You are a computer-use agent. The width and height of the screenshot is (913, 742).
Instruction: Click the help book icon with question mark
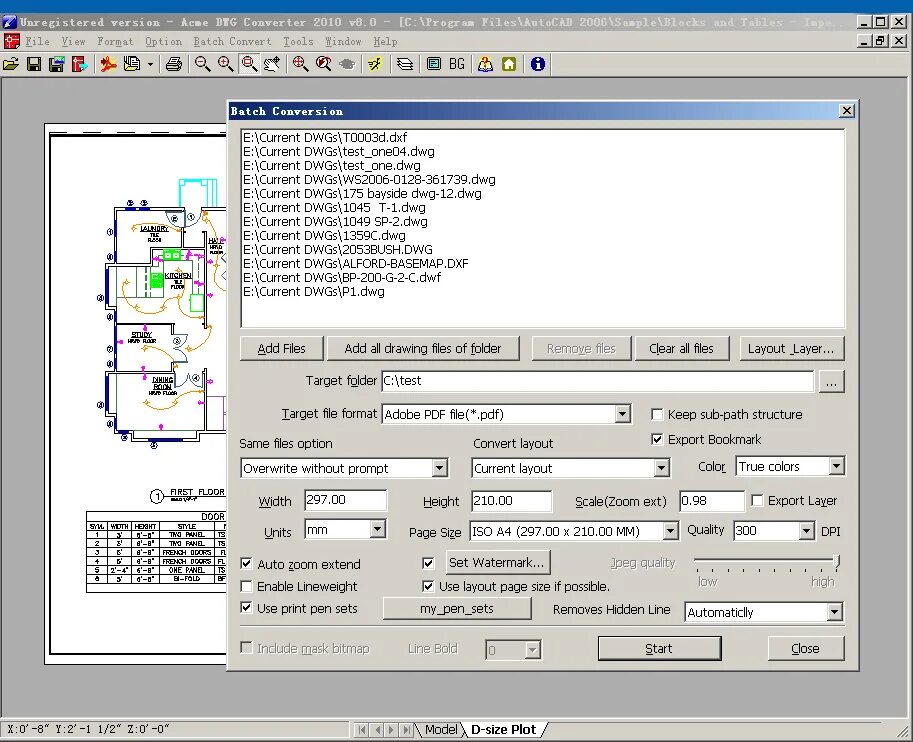485,64
